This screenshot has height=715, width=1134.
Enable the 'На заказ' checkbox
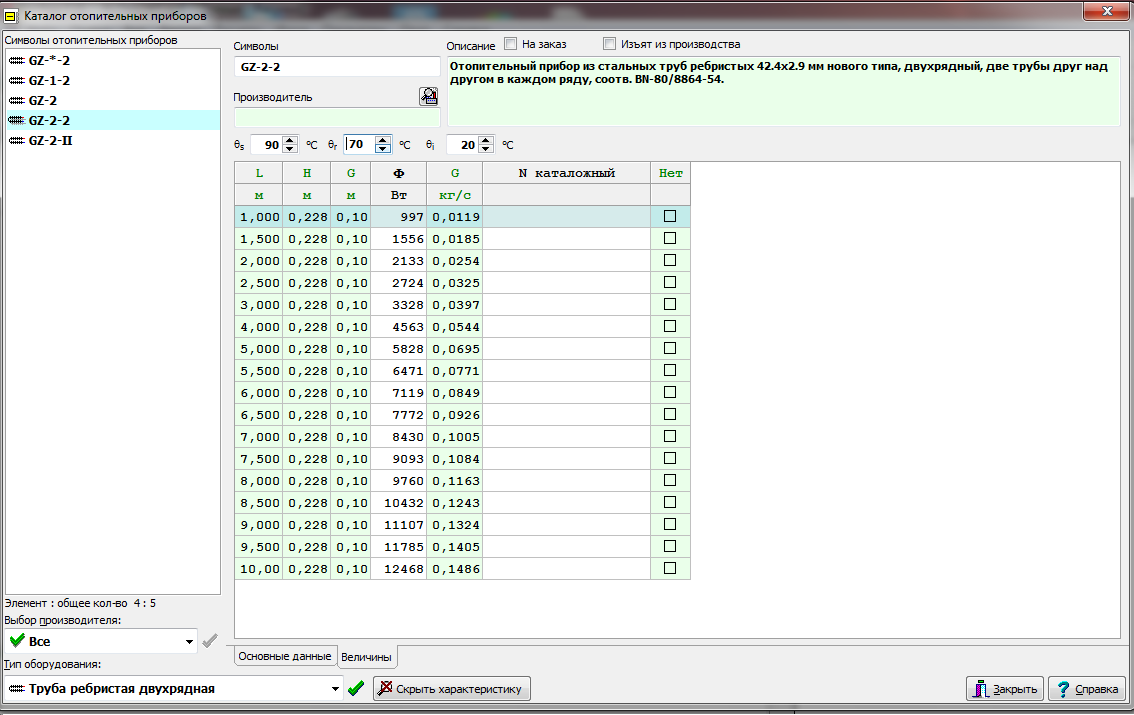511,44
